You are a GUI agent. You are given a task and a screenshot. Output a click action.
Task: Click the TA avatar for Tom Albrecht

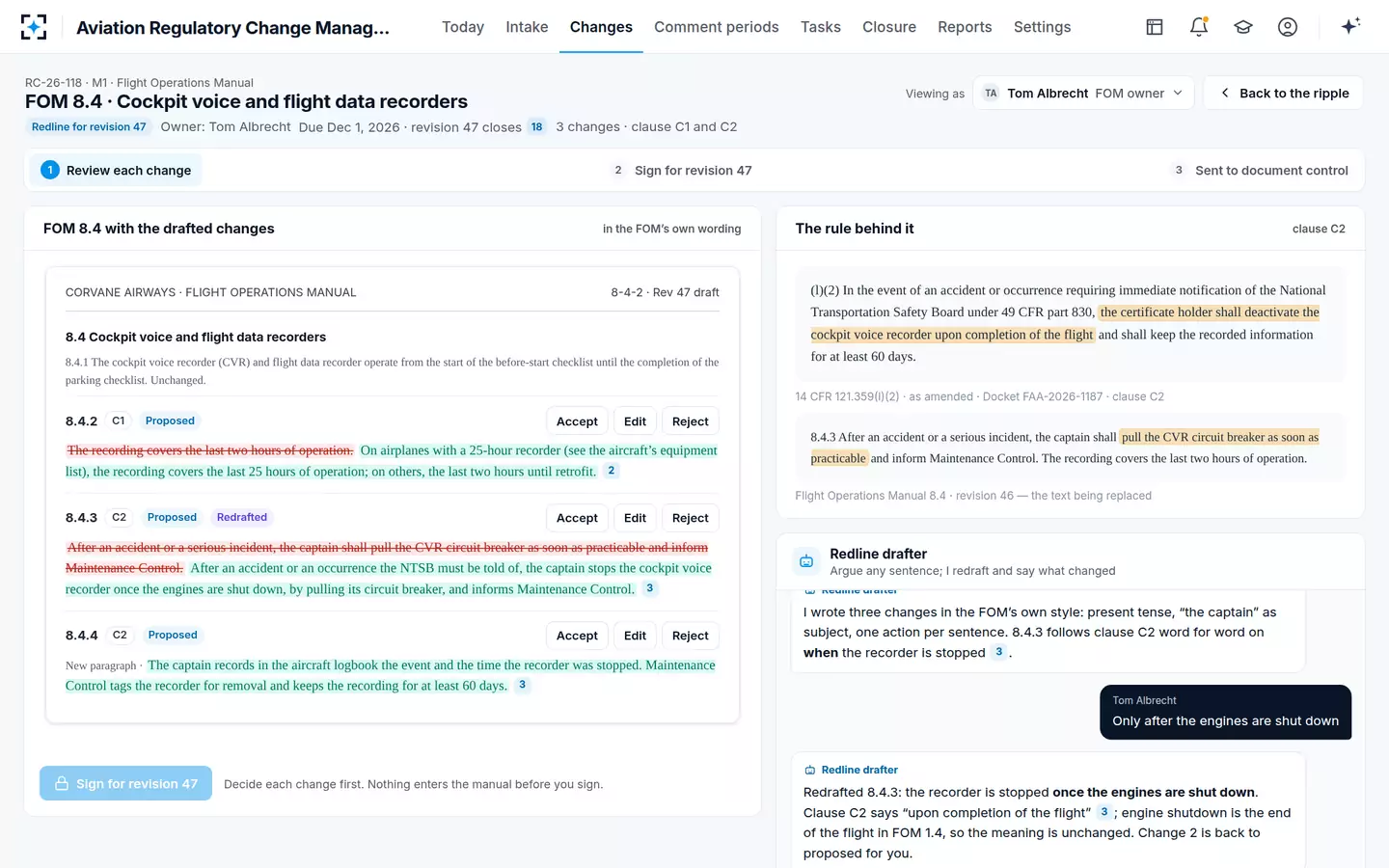pyautogui.click(x=991, y=94)
